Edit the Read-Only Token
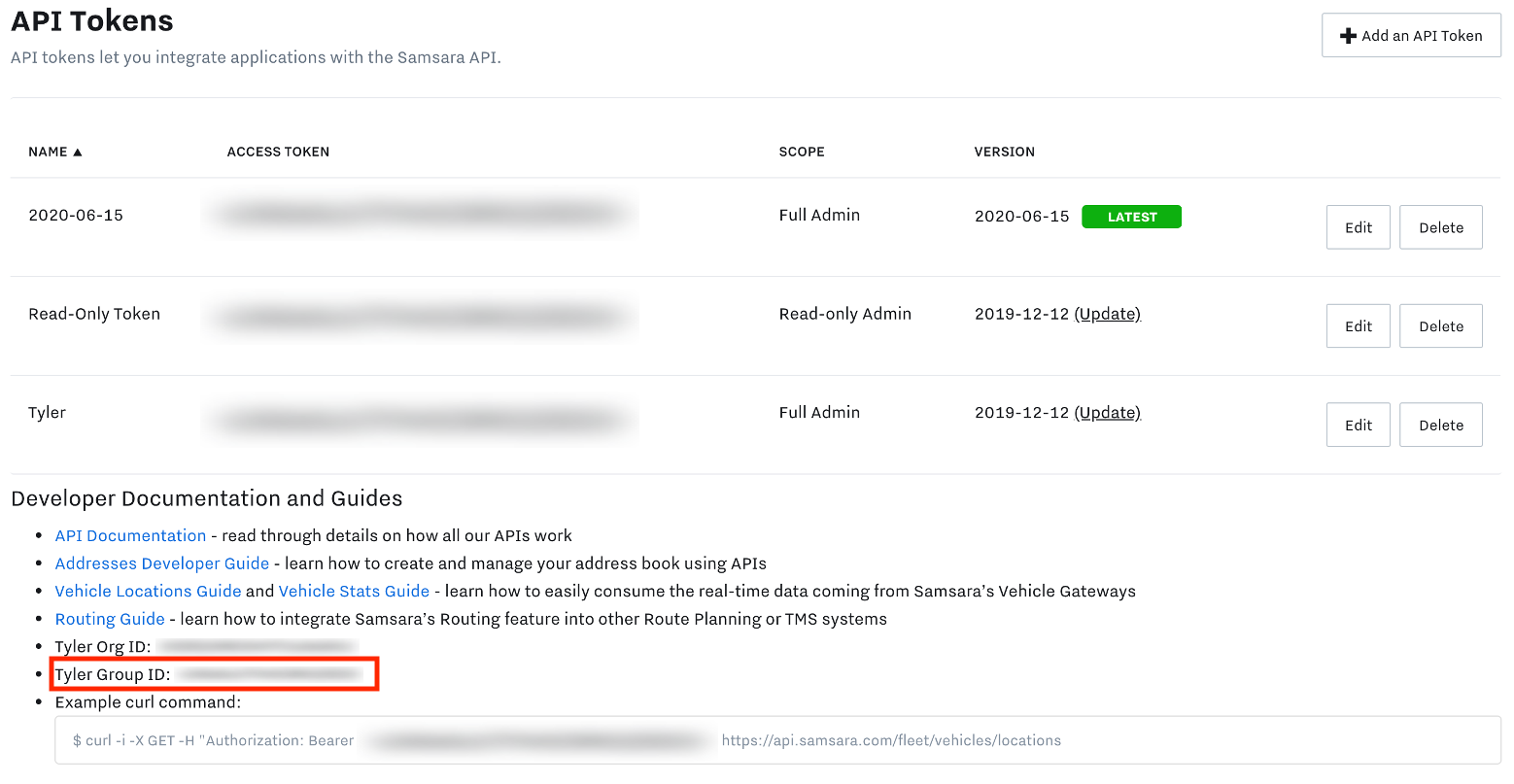 (1358, 326)
